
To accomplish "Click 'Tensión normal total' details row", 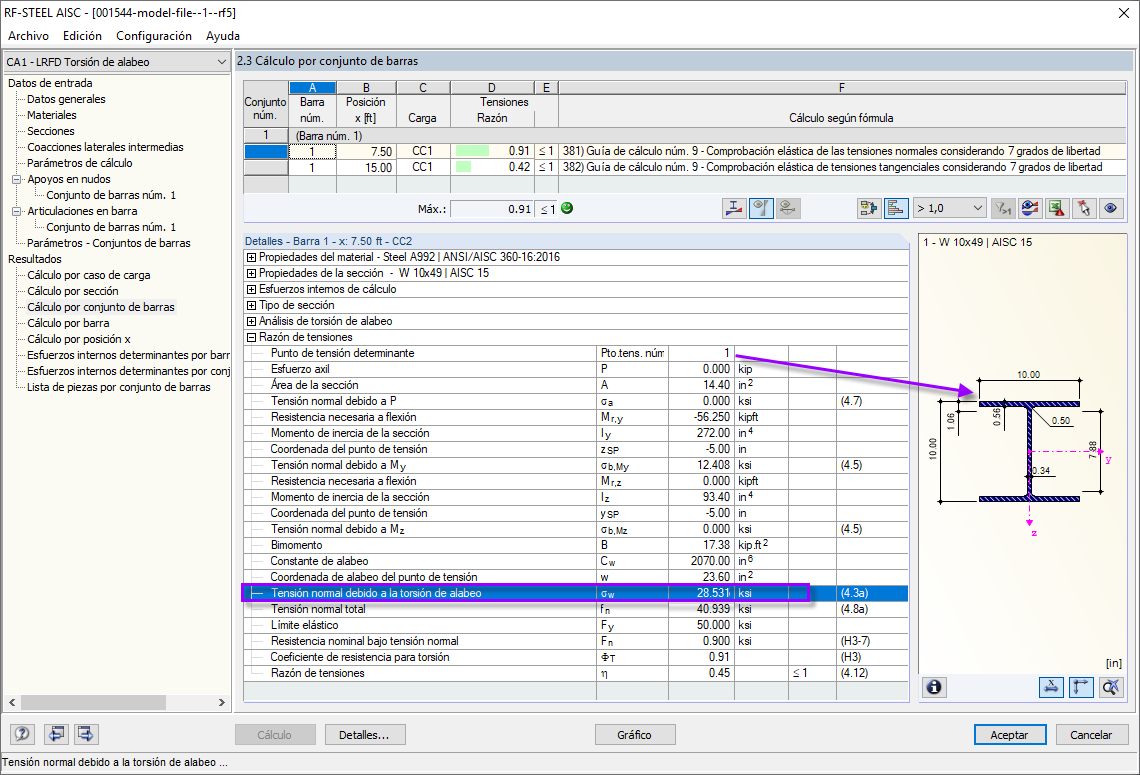I will 576,609.
